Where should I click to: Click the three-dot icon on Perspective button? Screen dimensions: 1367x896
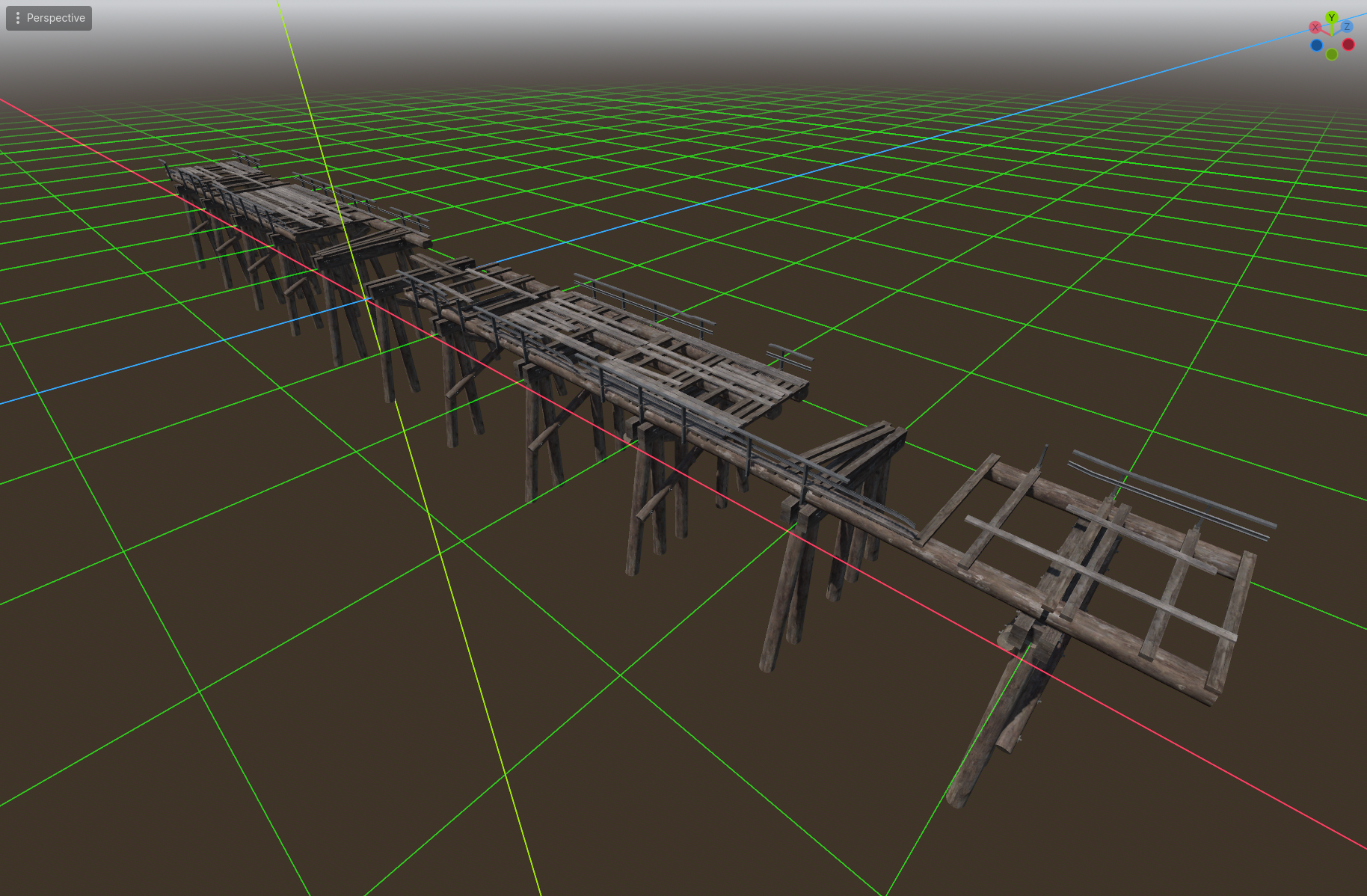click(17, 18)
